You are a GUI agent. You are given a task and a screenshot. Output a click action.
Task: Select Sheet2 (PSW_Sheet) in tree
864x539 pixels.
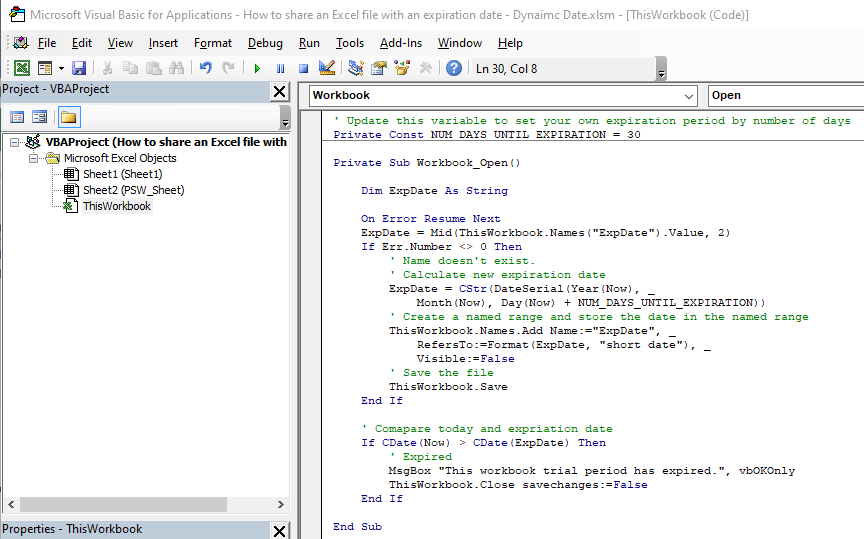click(x=133, y=190)
